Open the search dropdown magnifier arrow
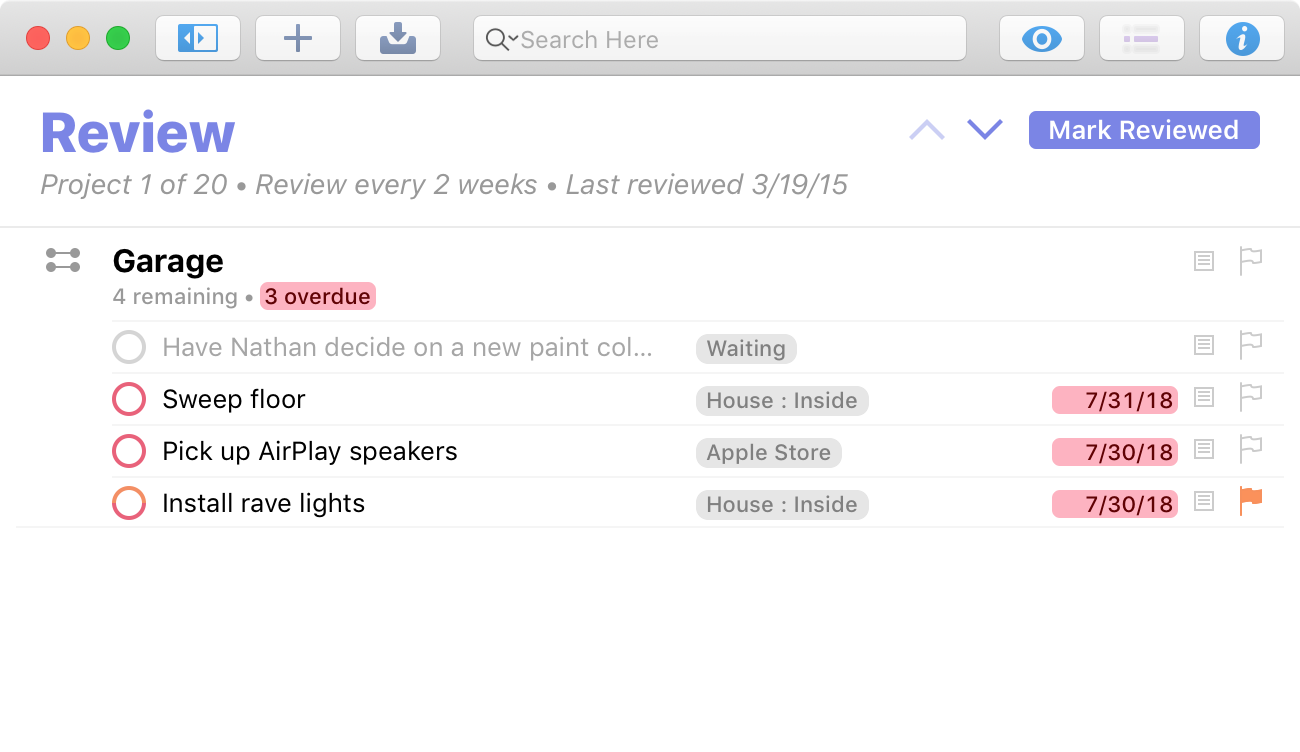 click(x=500, y=40)
